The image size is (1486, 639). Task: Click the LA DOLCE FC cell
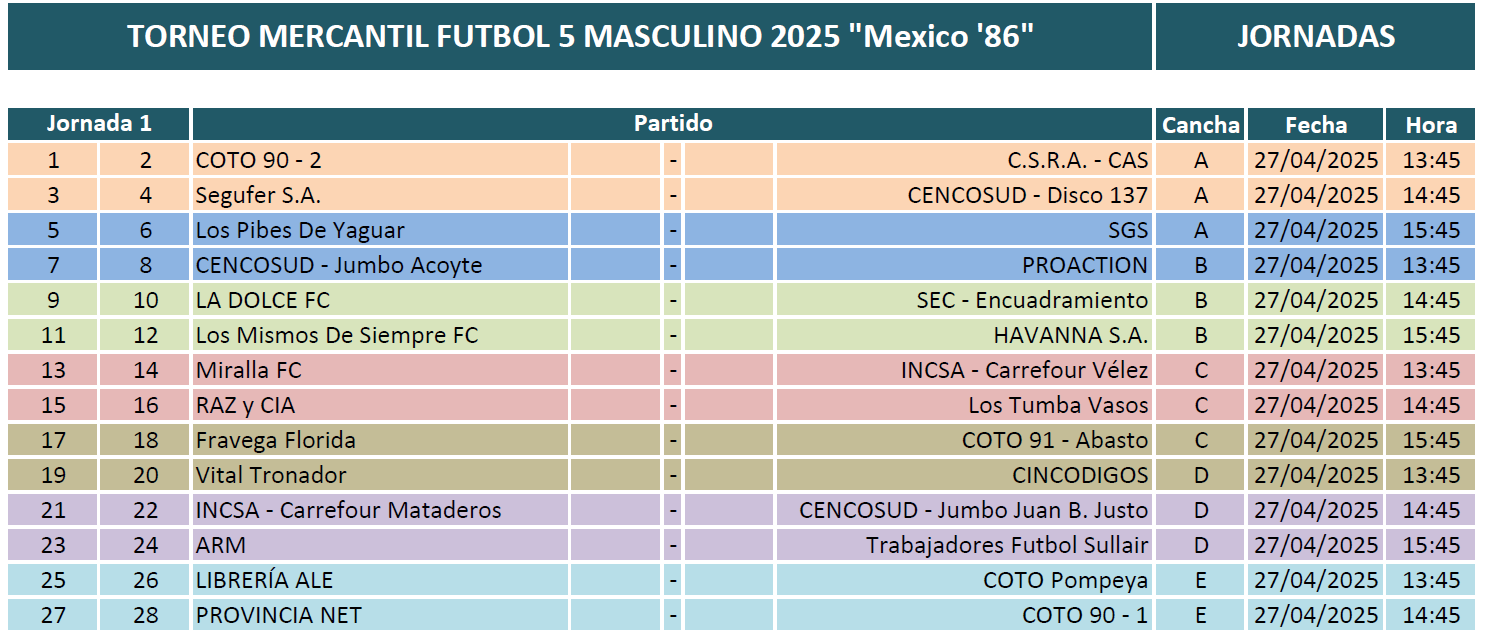pyautogui.click(x=380, y=300)
